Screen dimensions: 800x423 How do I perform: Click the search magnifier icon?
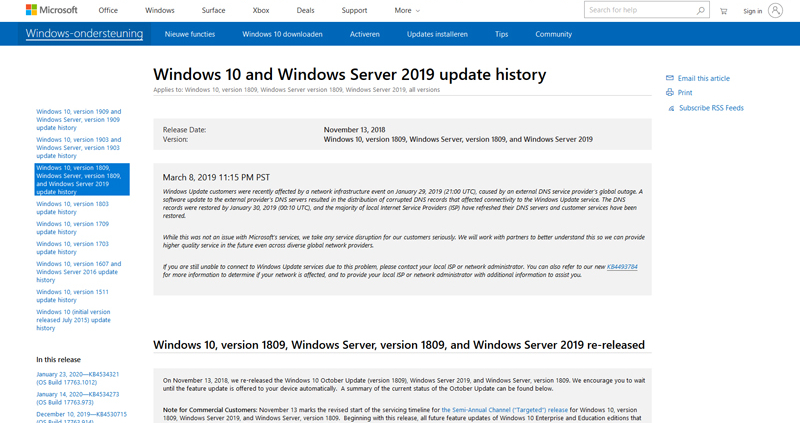coord(701,10)
